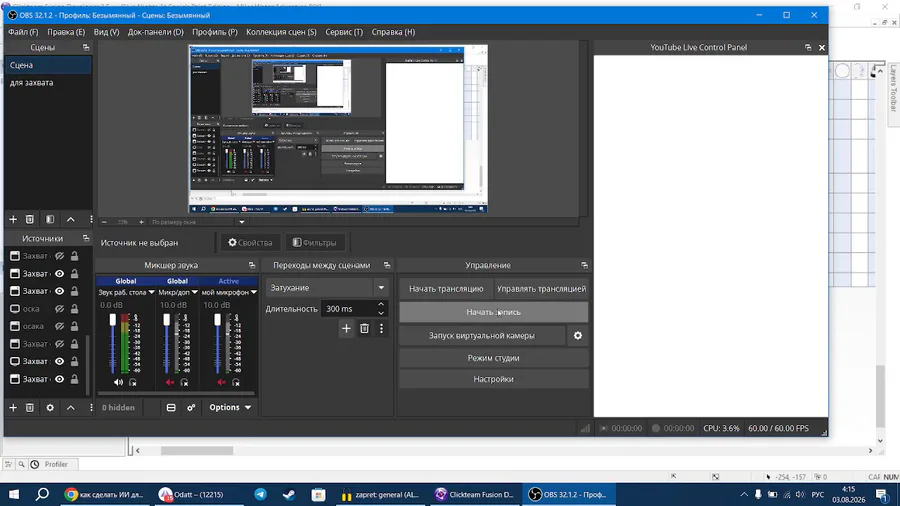Toggle monitoring headphones for Звук раб. стола

pyautogui.click(x=133, y=382)
